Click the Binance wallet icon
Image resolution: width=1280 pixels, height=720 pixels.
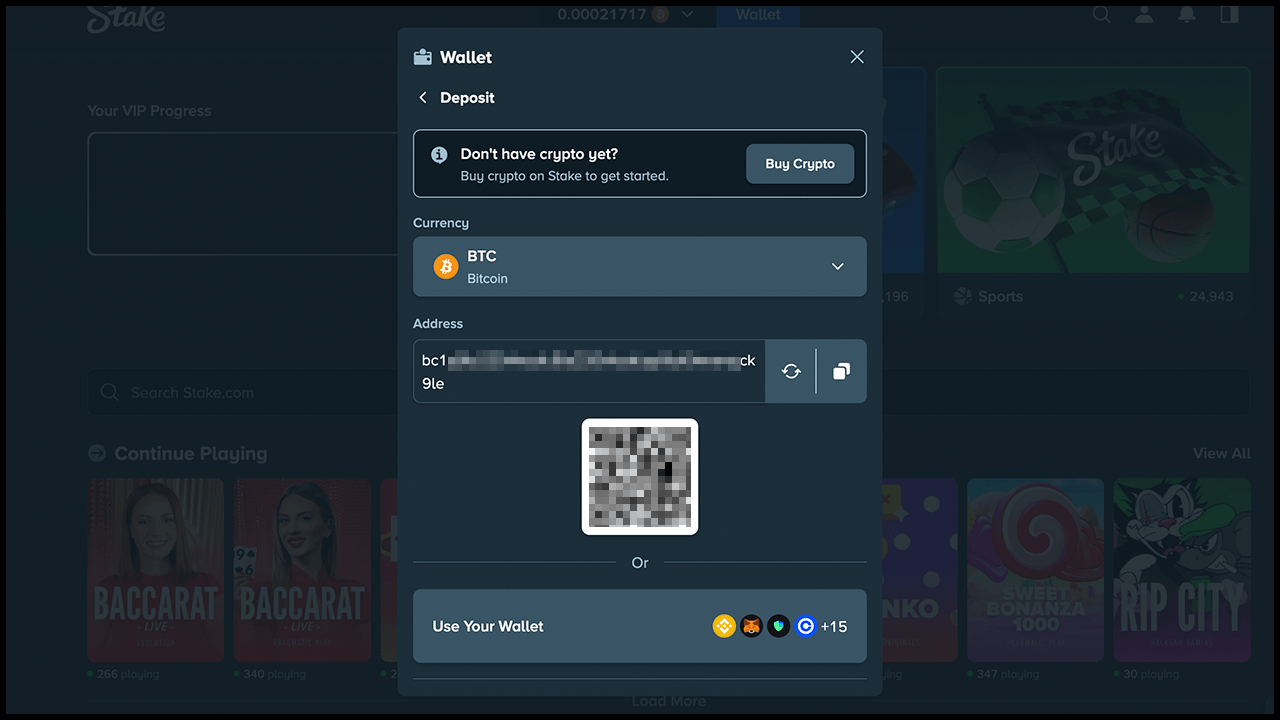point(724,626)
